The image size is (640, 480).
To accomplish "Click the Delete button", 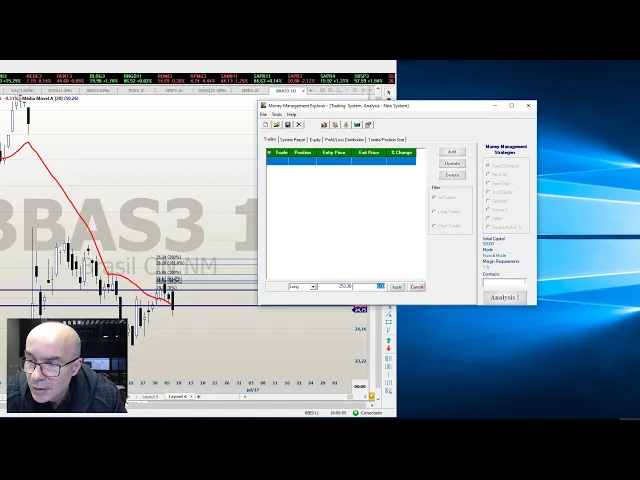I will pos(452,175).
